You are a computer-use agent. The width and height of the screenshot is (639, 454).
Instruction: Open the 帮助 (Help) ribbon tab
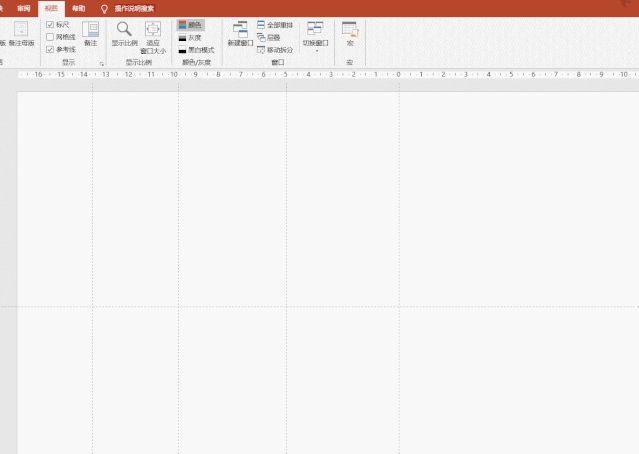79,8
